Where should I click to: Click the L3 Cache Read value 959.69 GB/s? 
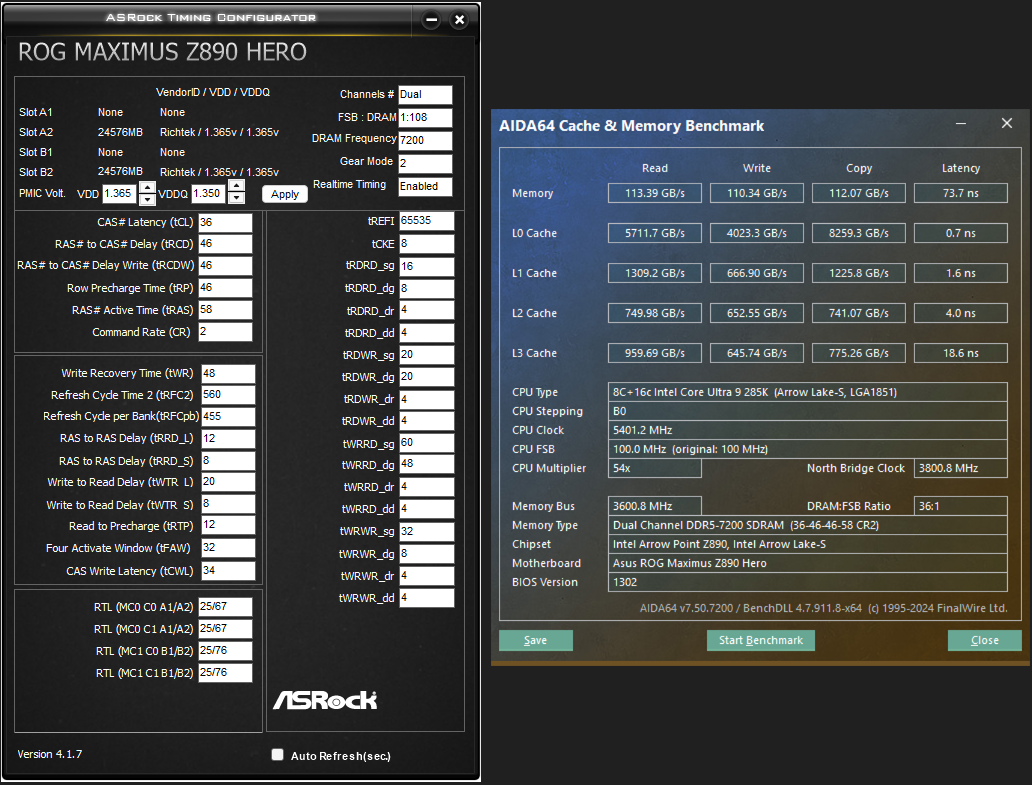[655, 353]
